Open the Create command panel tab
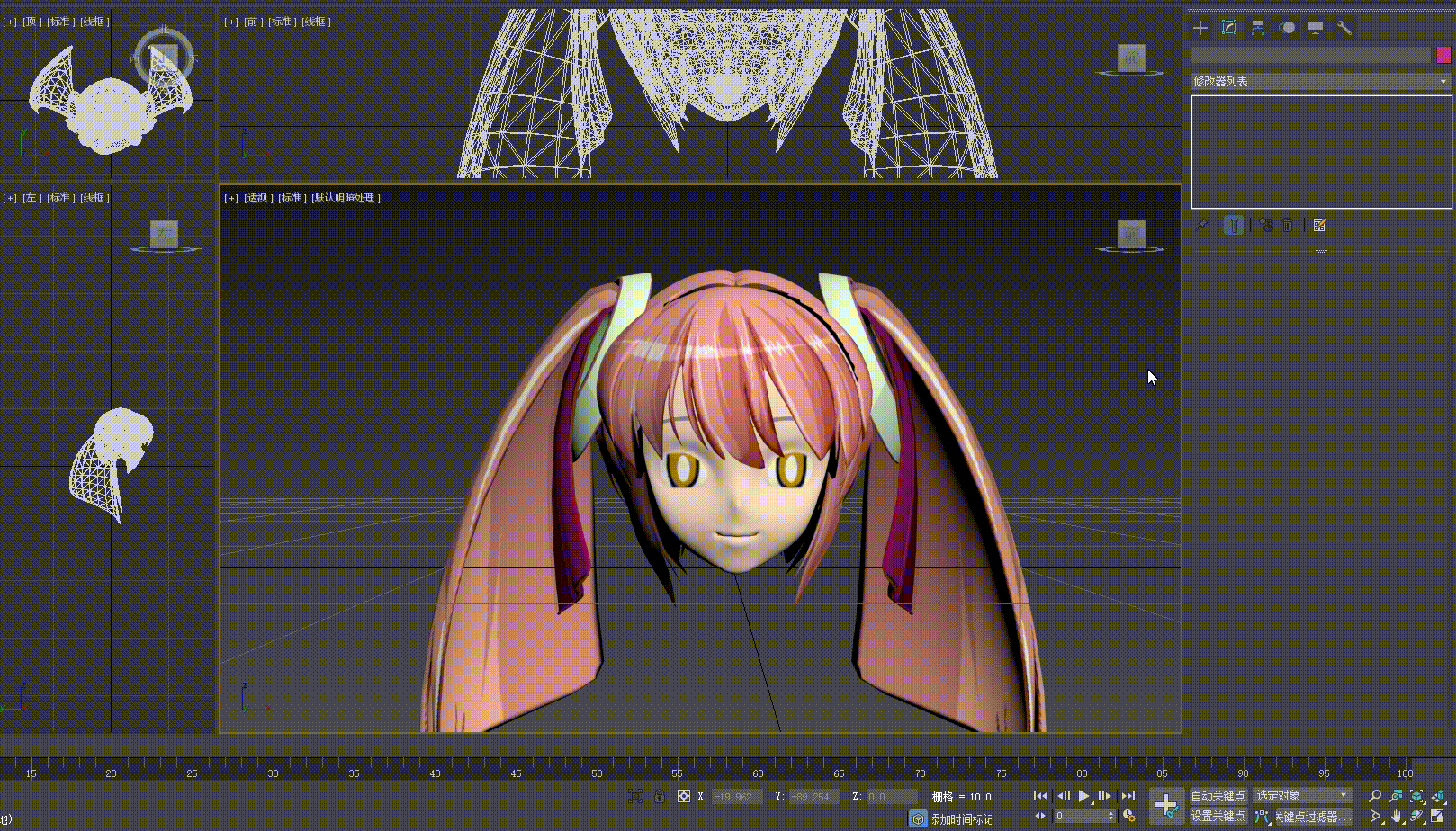The width and height of the screenshot is (1456, 831). [1200, 28]
